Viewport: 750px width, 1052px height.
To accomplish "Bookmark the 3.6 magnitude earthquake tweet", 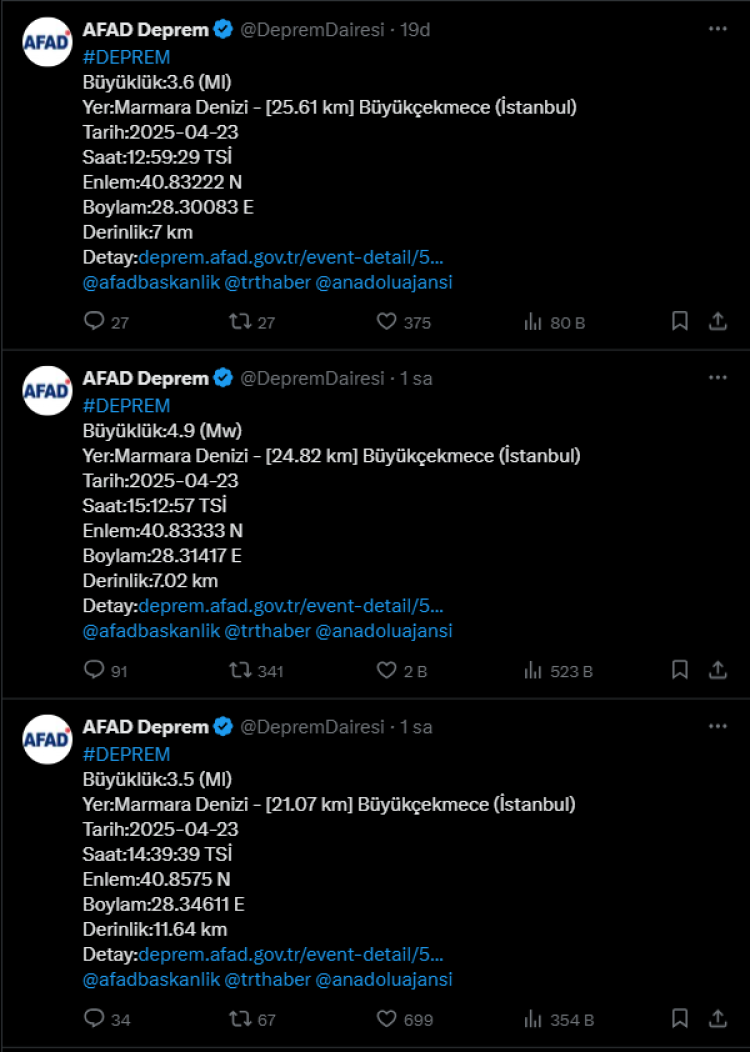I will 679,322.
